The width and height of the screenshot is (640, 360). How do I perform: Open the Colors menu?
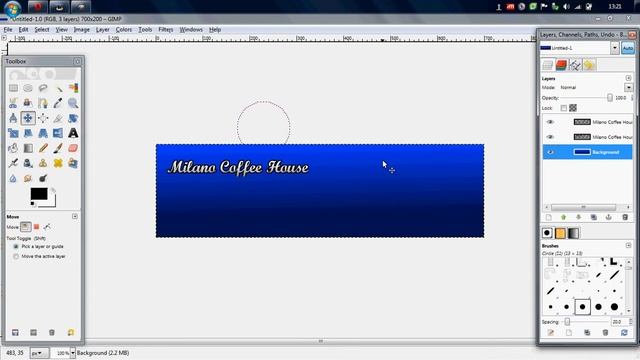(x=124, y=29)
